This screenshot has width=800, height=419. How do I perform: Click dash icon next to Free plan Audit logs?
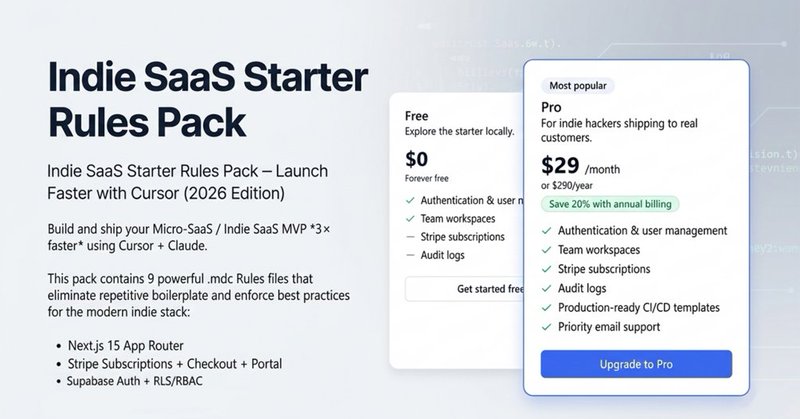click(412, 256)
